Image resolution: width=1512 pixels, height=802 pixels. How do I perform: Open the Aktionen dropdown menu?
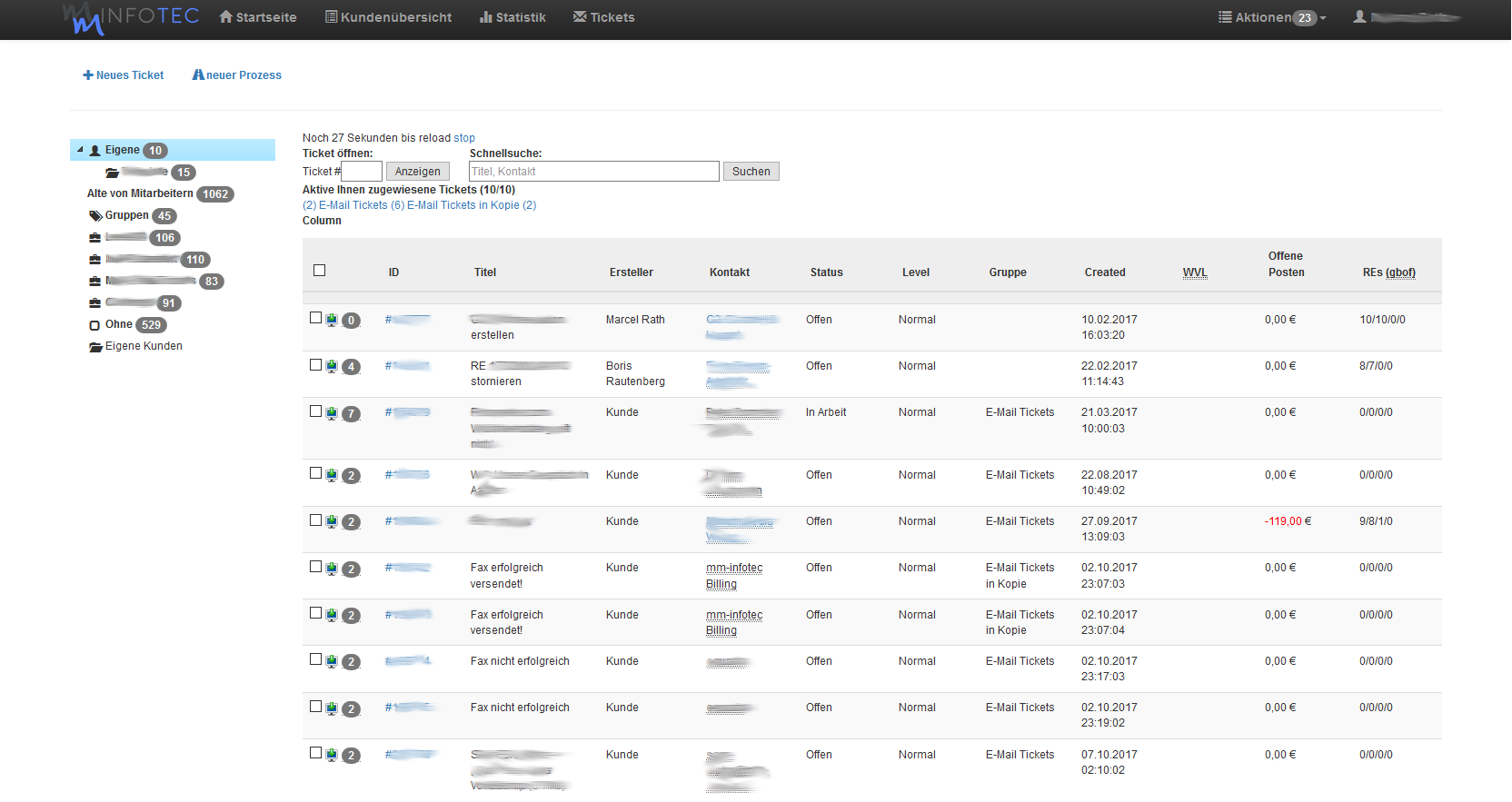1272,17
